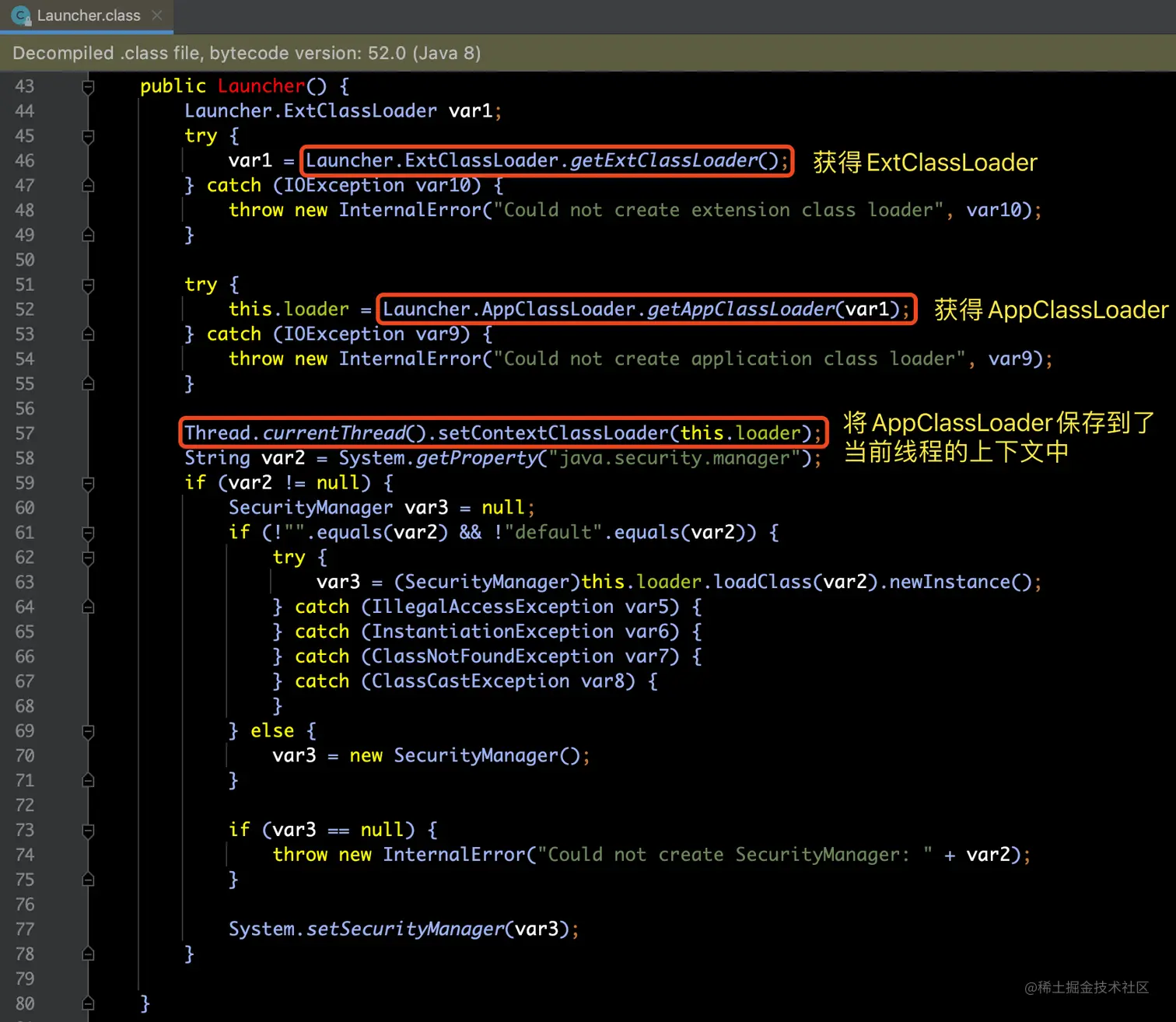Collapse the if block fold at line 59
Screen dimensions: 1176x1022
coord(88,483)
